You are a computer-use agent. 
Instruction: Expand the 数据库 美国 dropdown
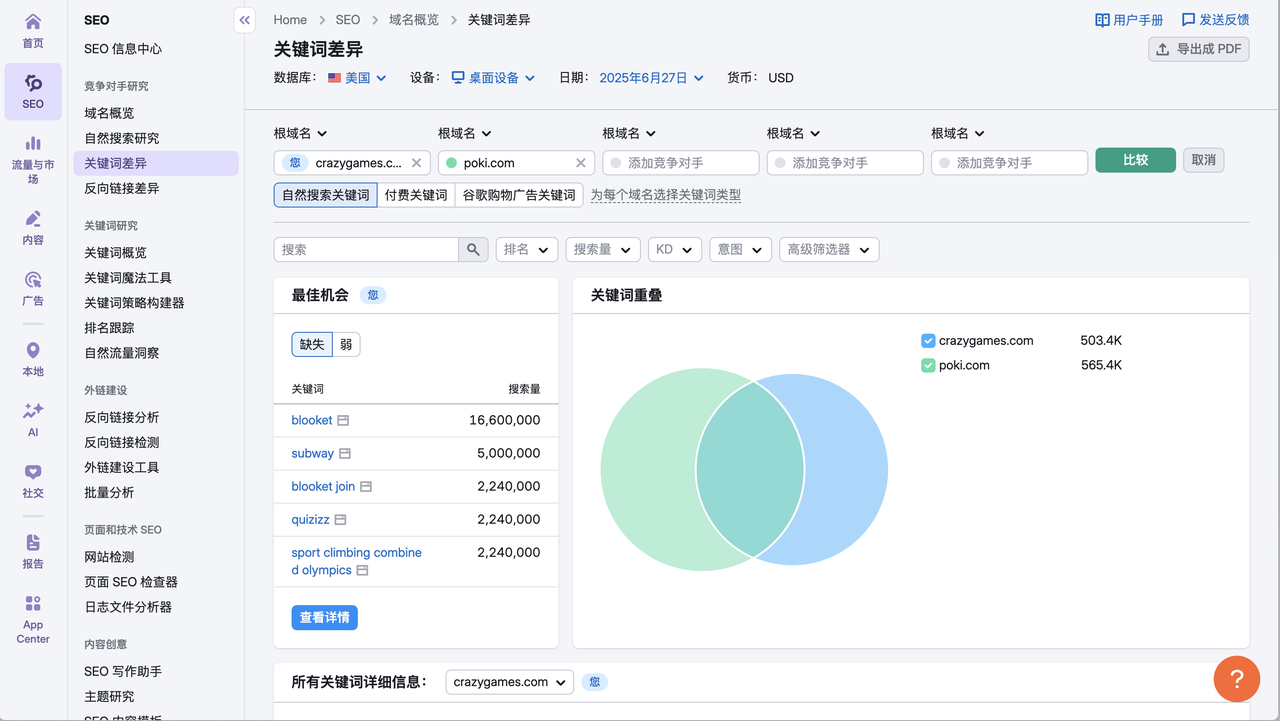(357, 78)
